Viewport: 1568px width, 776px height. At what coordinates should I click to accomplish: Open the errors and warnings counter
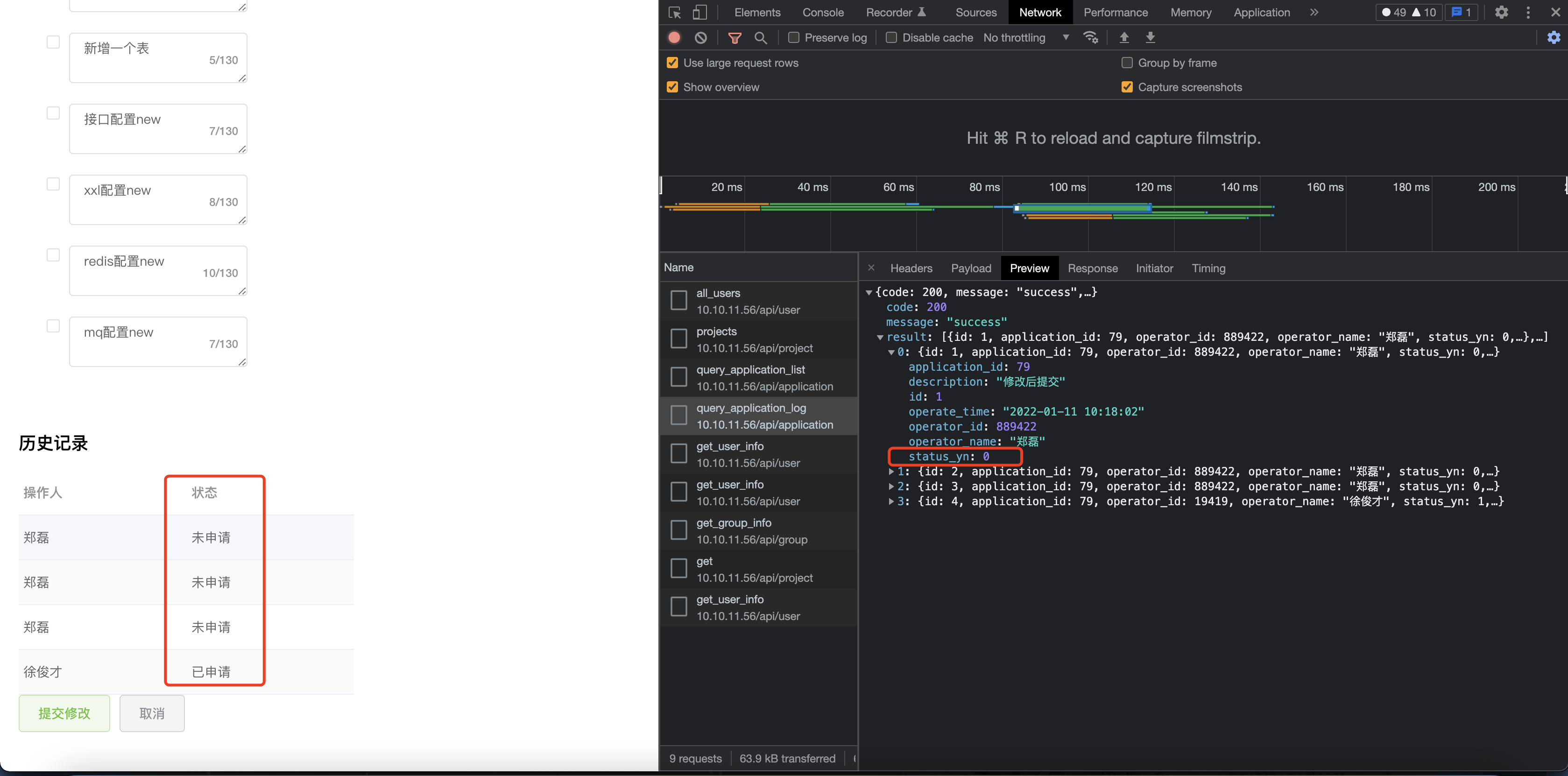click(1408, 12)
